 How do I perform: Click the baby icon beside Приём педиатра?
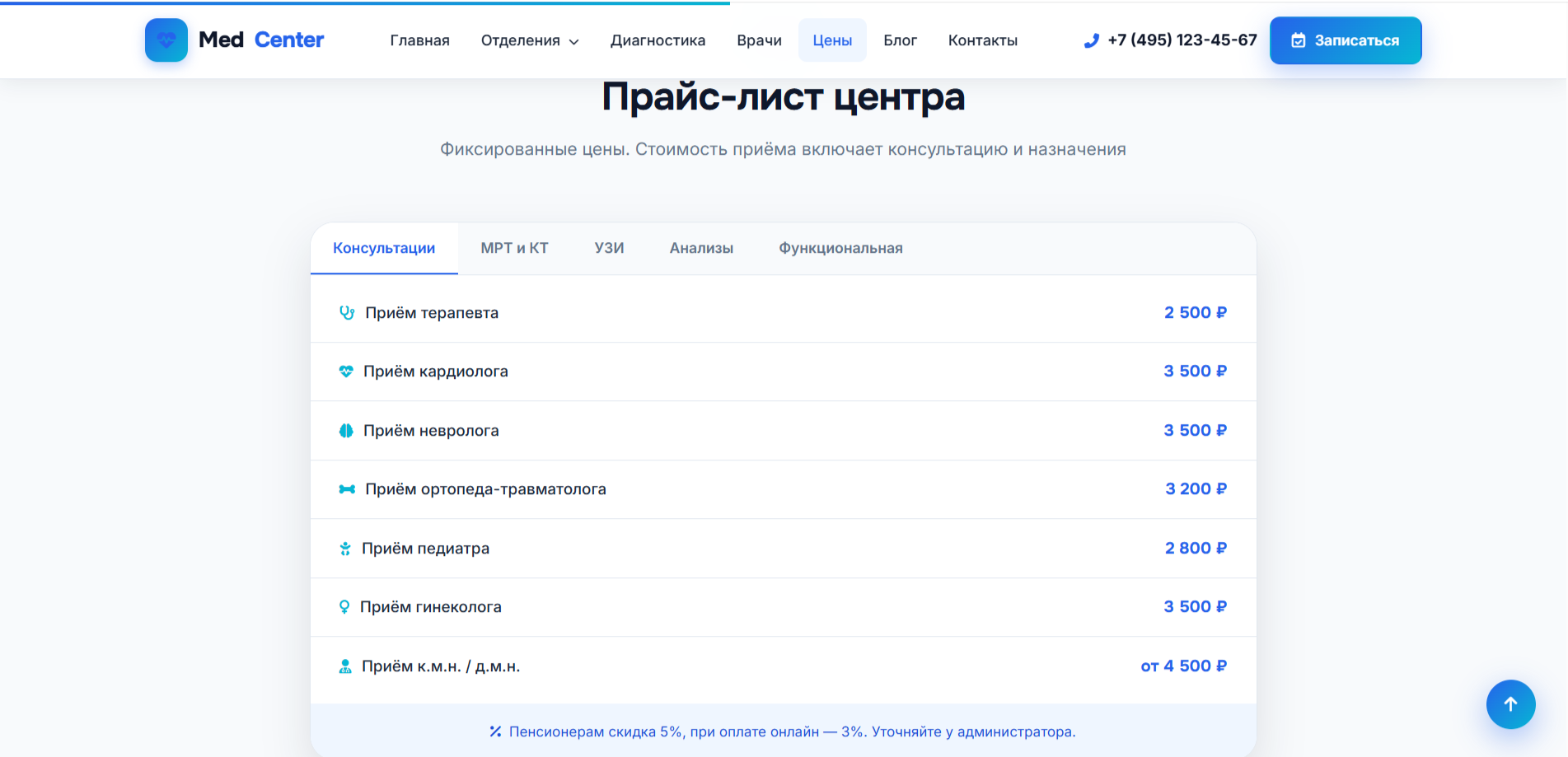(x=345, y=549)
